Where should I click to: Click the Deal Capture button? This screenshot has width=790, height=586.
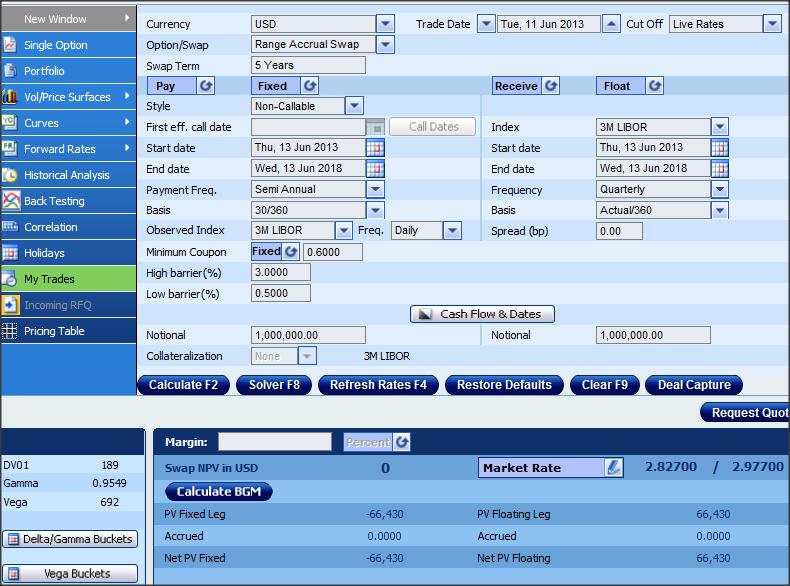[694, 385]
